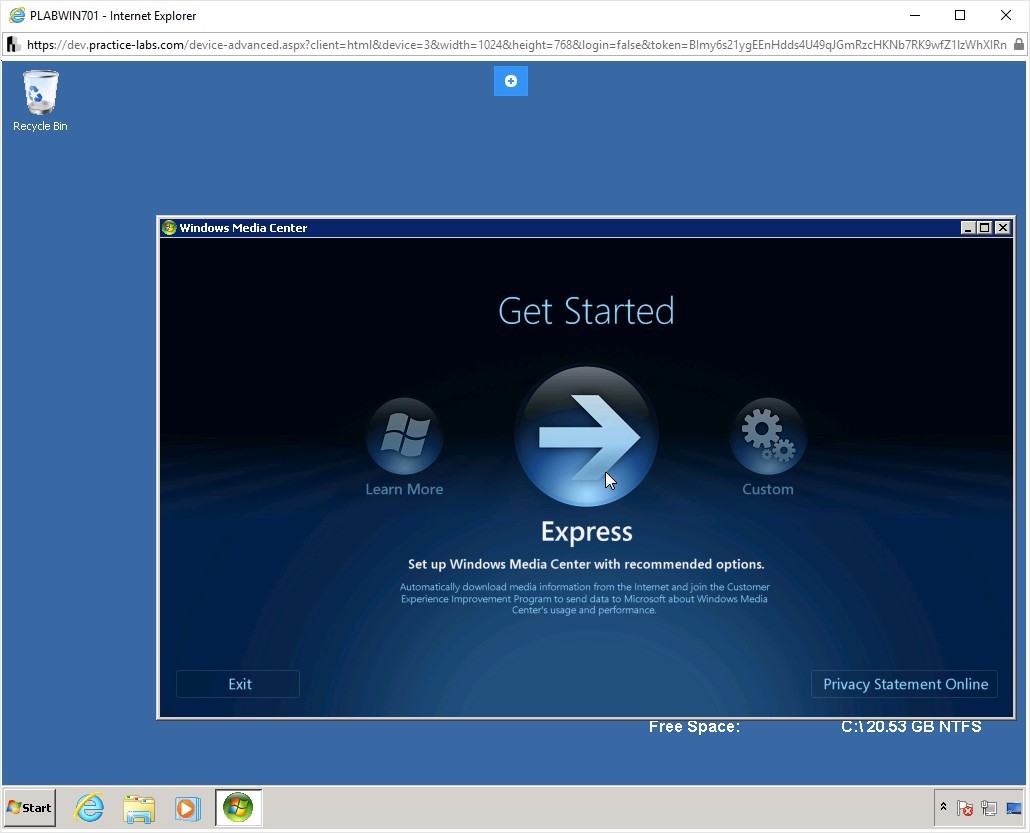The width and height of the screenshot is (1030, 833).
Task: Exit the Media Center setup
Action: [238, 684]
